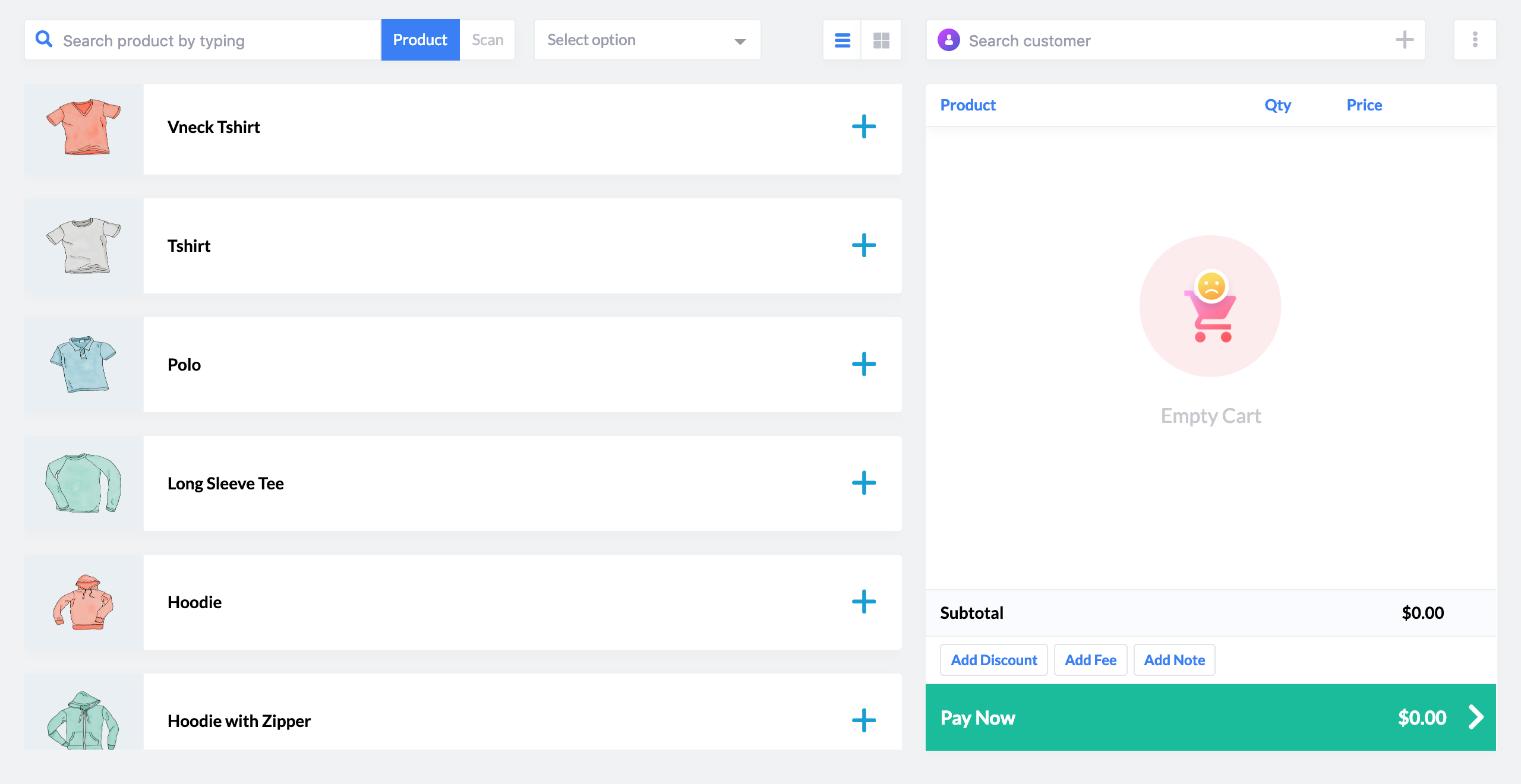This screenshot has height=784, width=1521.
Task: Click the list view icon
Action: click(843, 40)
